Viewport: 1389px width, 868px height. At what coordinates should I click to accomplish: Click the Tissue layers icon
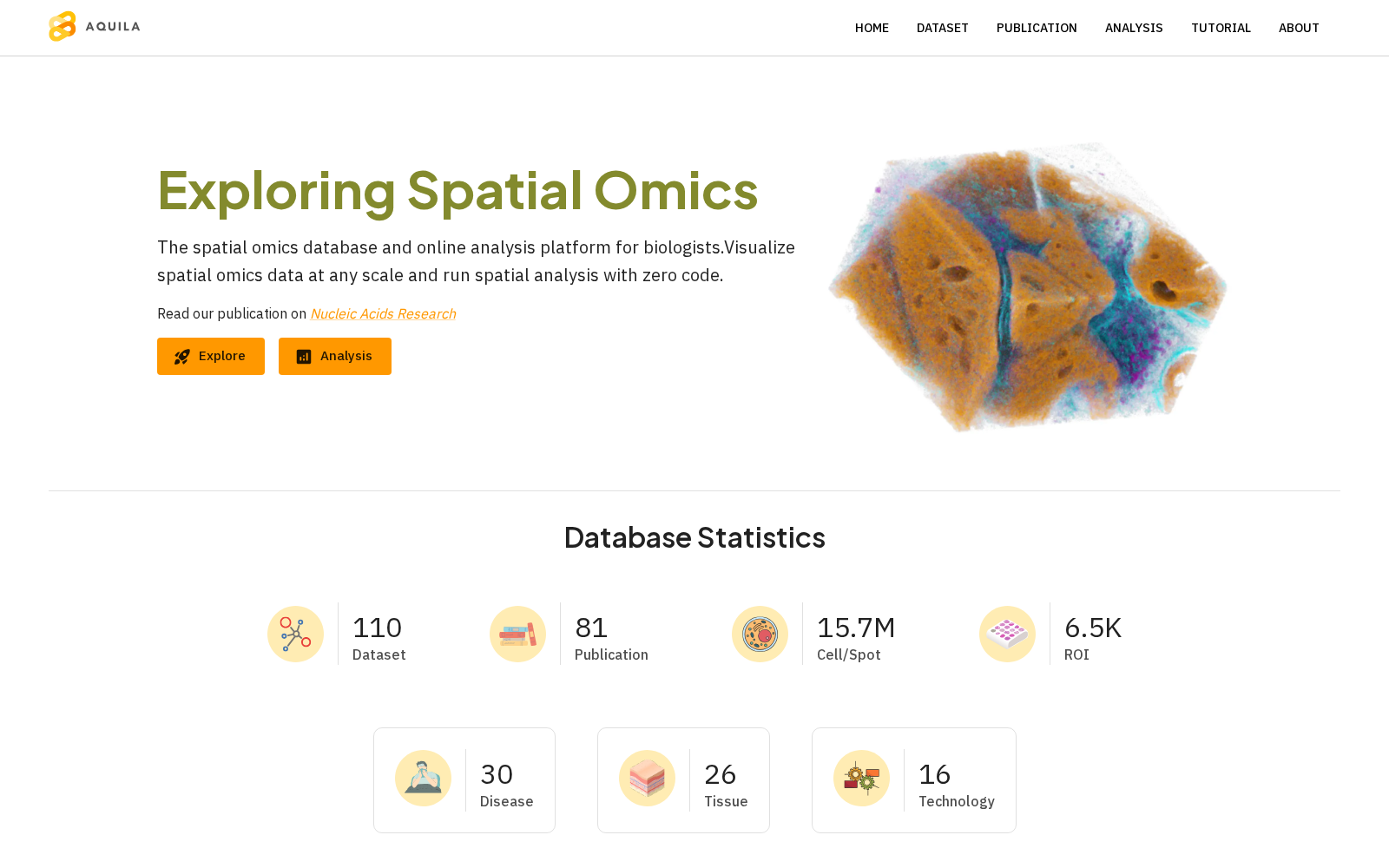(x=647, y=778)
